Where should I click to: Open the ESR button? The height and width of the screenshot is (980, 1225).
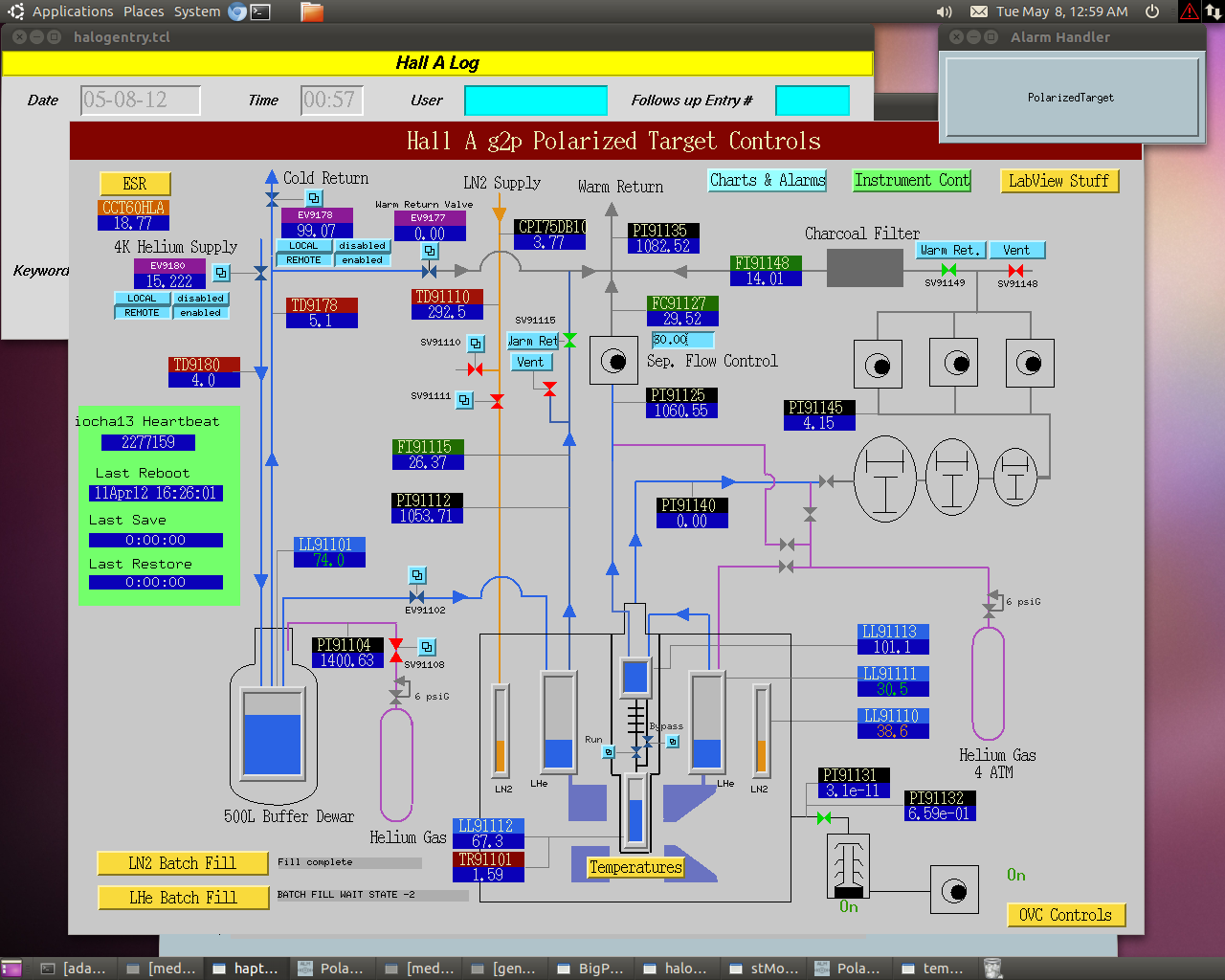tap(135, 184)
